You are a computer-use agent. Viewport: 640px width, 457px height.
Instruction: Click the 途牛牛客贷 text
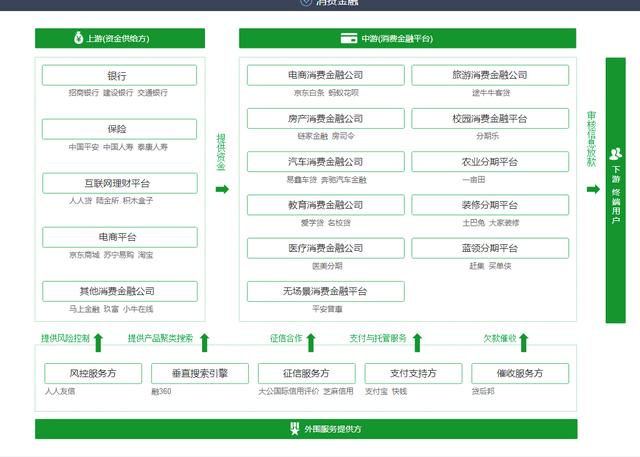(491, 93)
